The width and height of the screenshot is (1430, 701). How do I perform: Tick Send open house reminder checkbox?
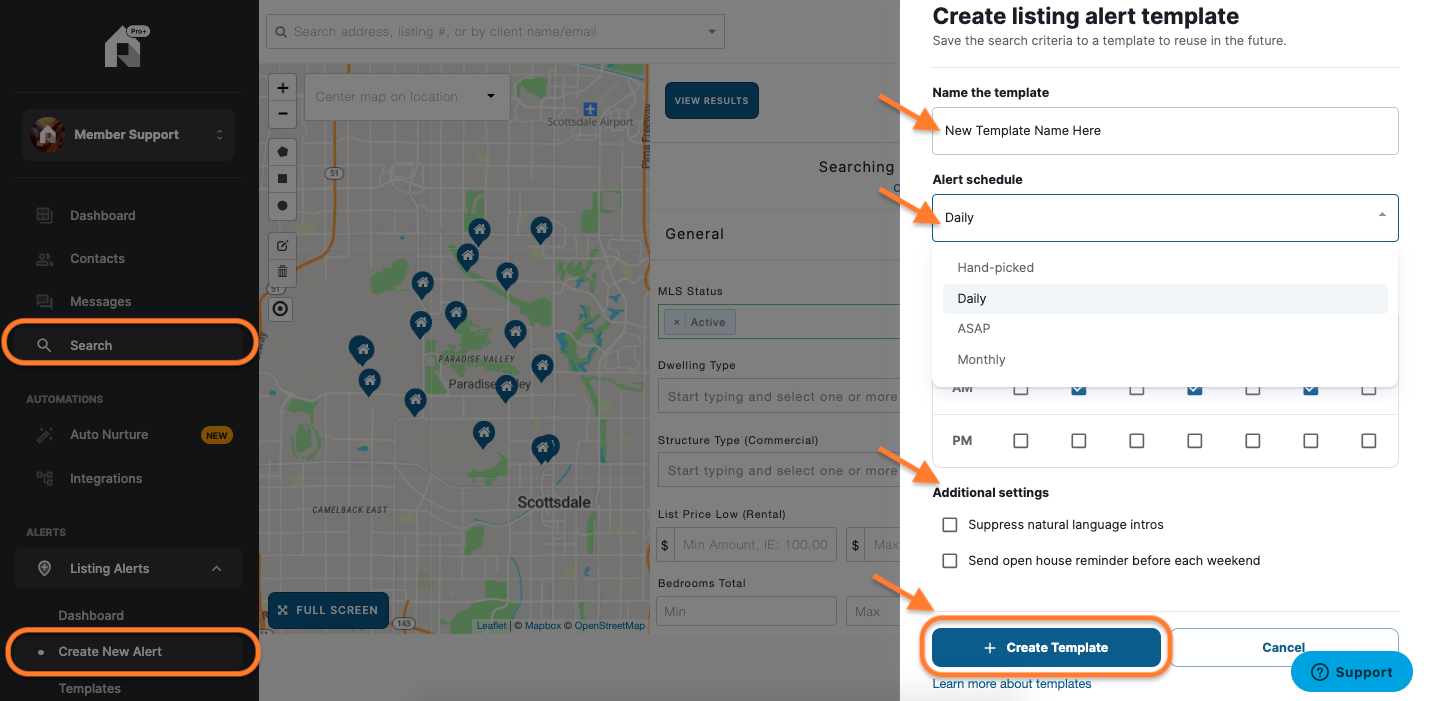point(950,561)
